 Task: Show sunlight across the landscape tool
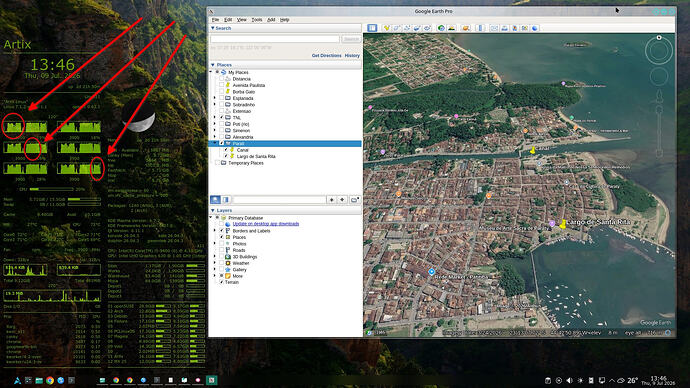pyautogui.click(x=452, y=28)
